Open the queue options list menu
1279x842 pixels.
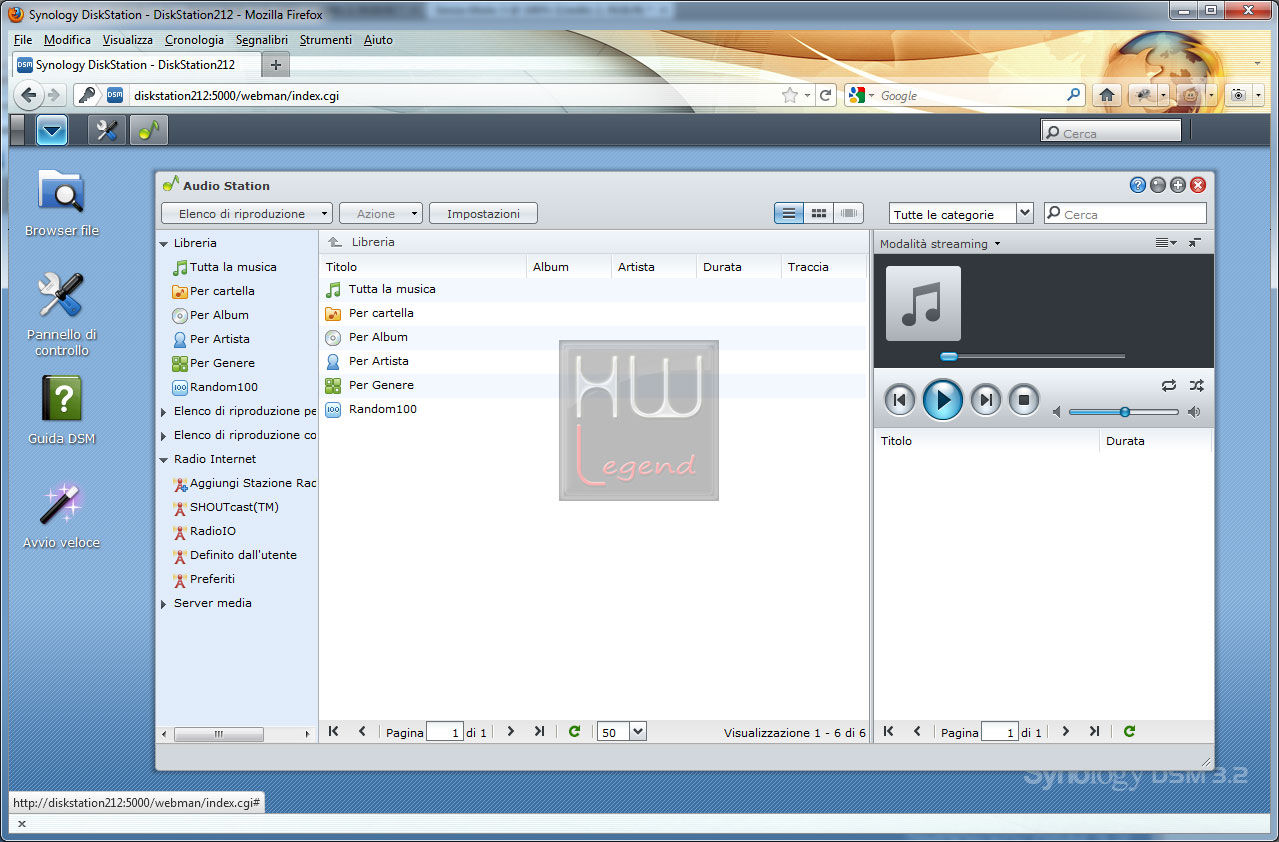tap(1166, 243)
